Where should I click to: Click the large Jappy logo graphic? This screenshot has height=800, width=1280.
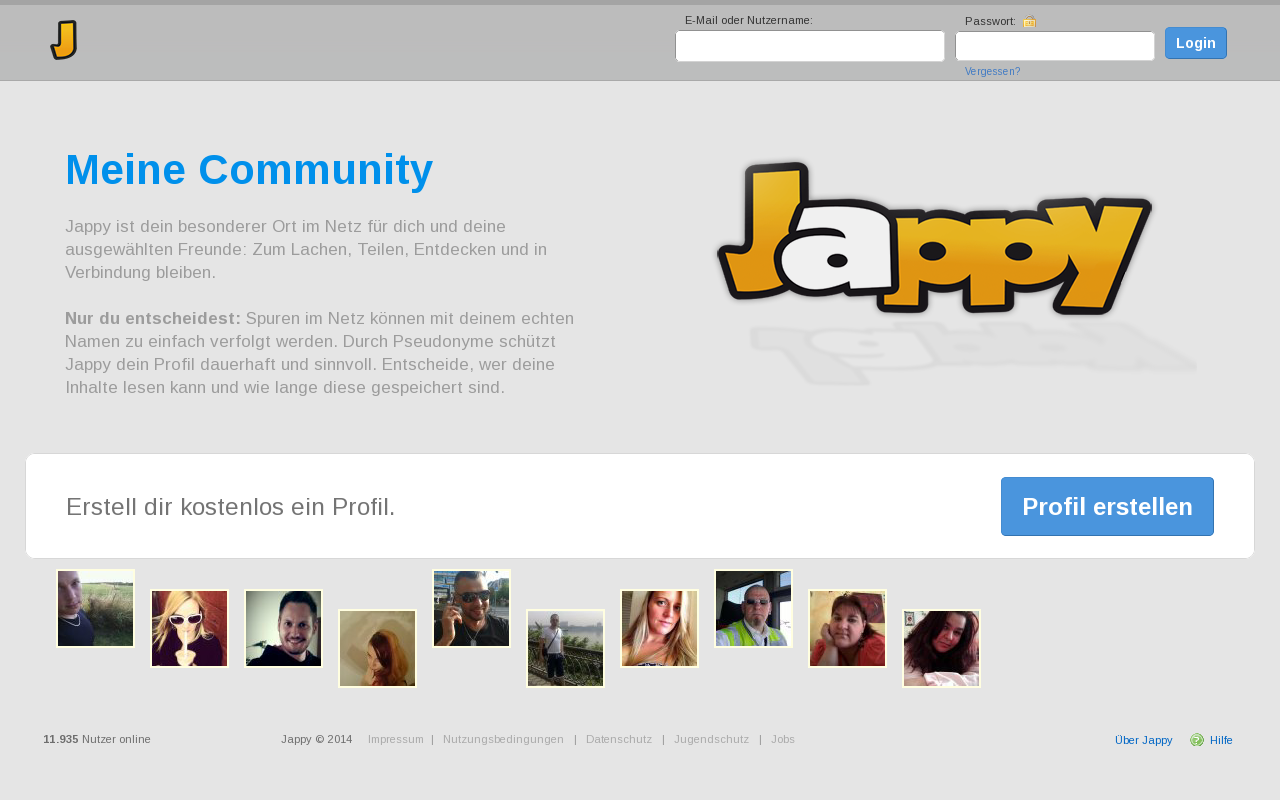point(935,237)
